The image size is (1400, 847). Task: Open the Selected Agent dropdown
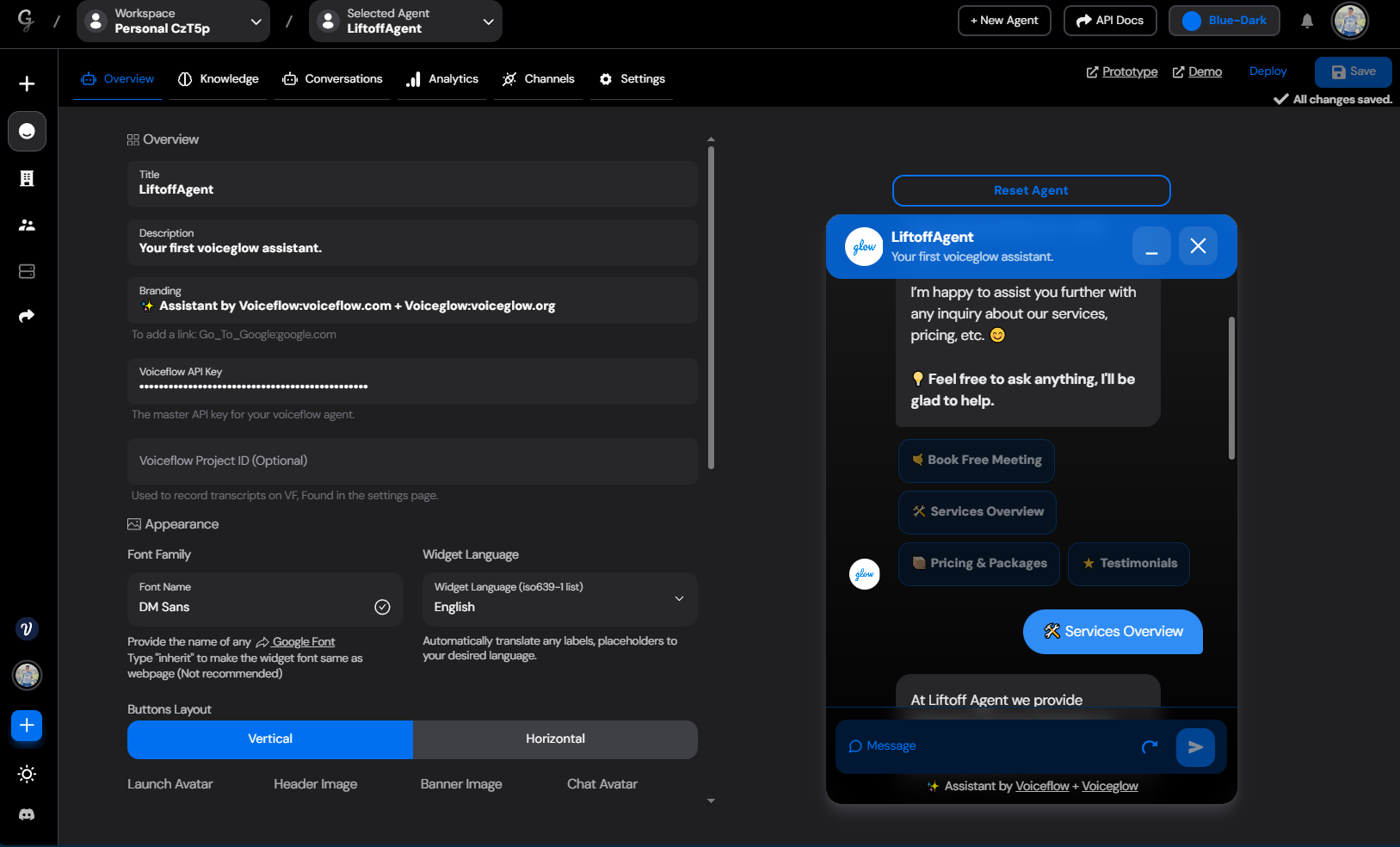pos(488,21)
